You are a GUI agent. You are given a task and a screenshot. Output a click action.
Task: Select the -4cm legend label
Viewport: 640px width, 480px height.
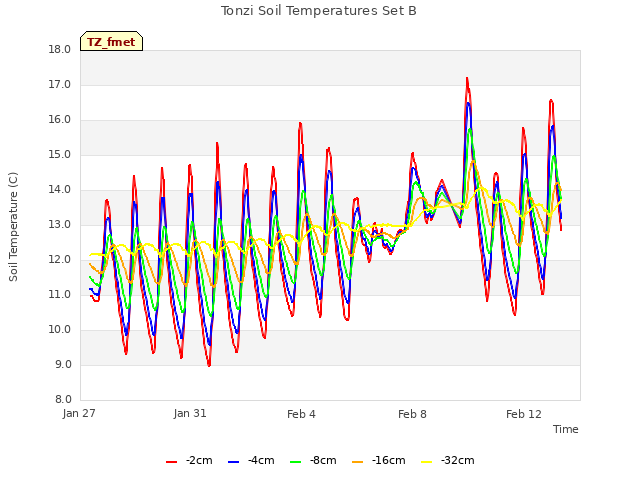point(261,460)
